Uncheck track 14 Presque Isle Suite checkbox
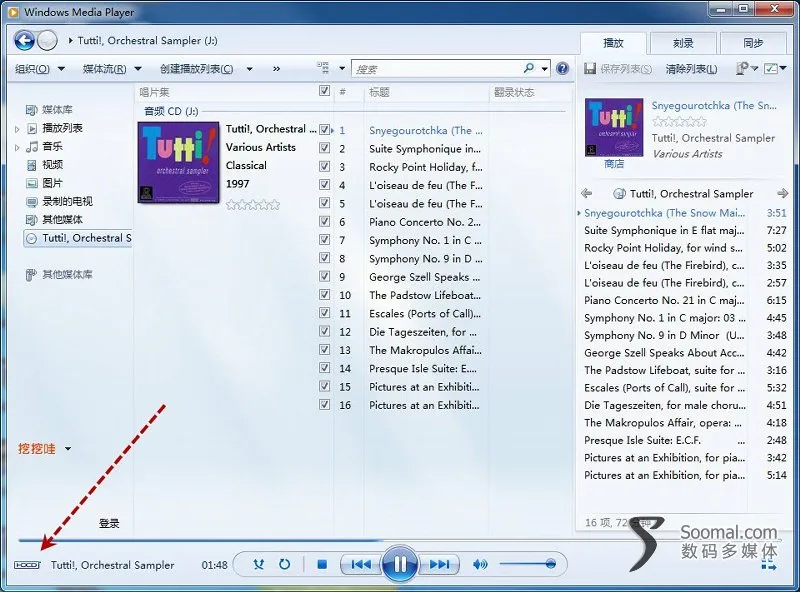Viewport: 800px width, 592px height. tap(324, 368)
